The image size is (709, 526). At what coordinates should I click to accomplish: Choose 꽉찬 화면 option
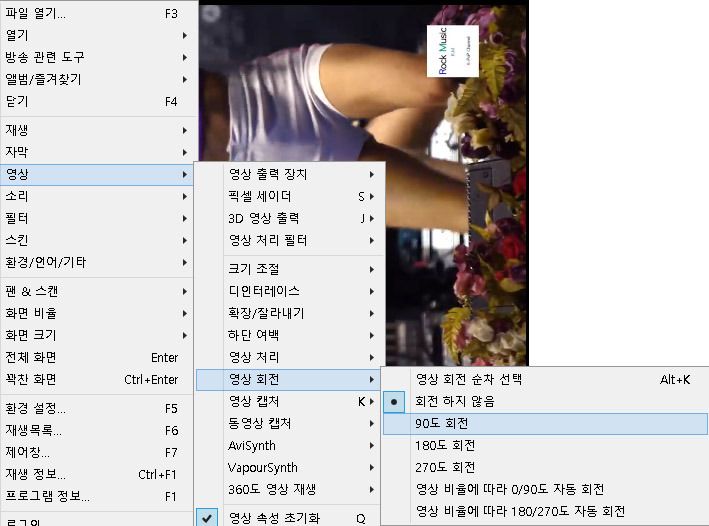[x=97, y=379]
